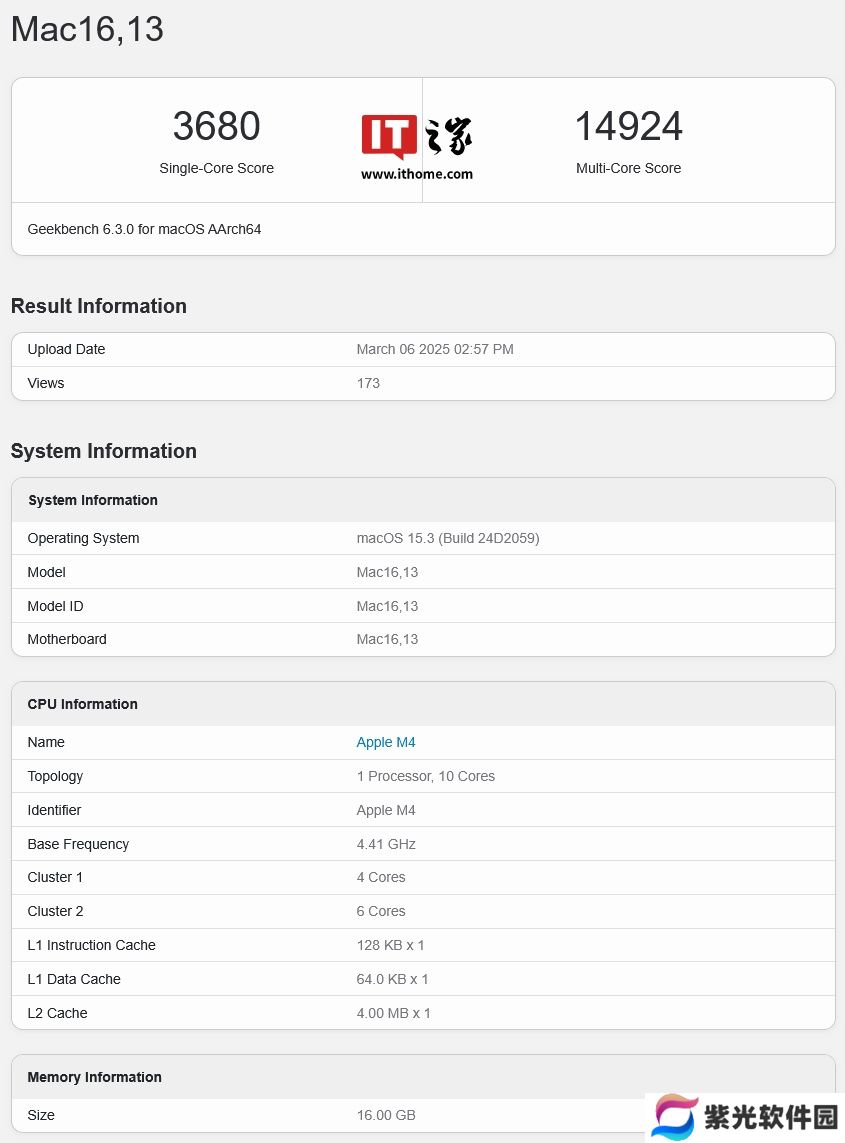Select the 4.00 MB x 1 value
Screen dimensions: 845x1143
click(394, 1013)
